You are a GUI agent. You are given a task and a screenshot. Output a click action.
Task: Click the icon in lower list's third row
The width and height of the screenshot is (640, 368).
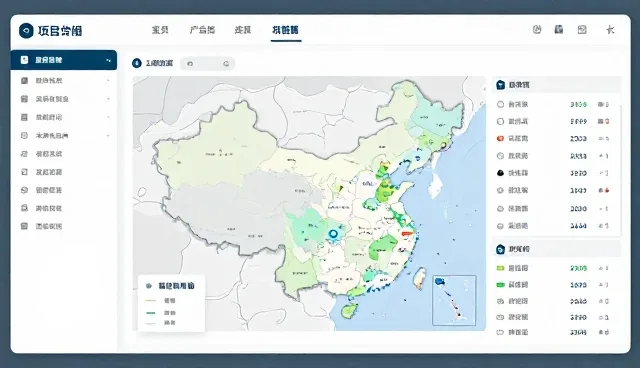point(500,301)
